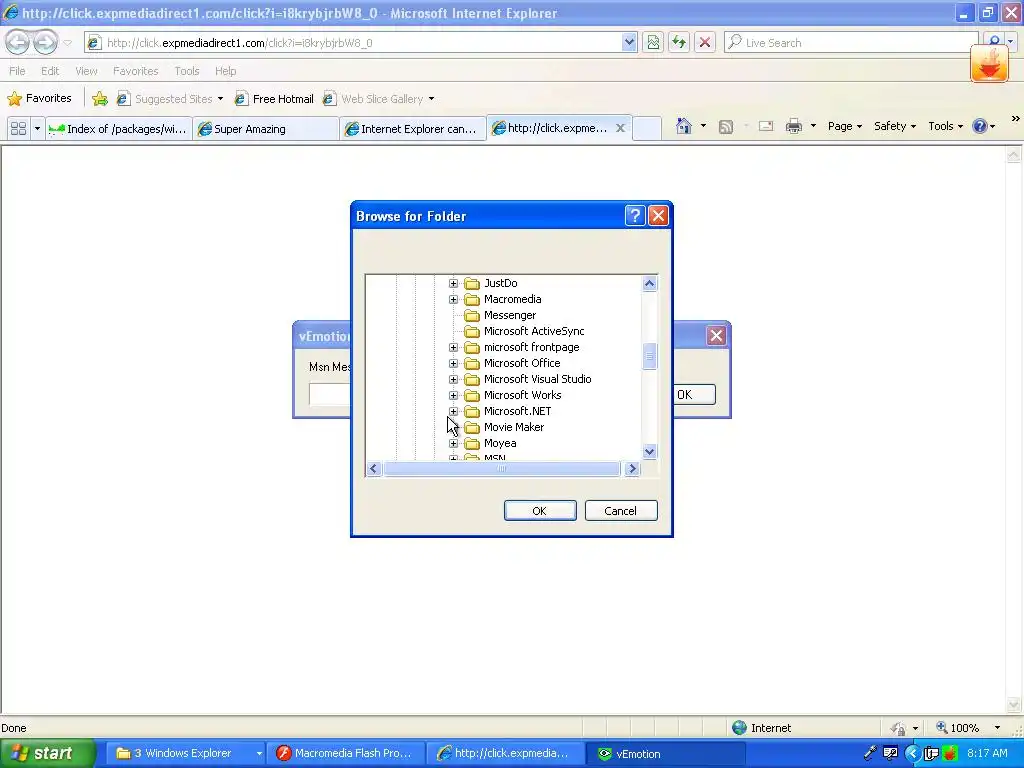The image size is (1024, 768).
Task: Click OK in Browse for Folder
Action: (540, 511)
